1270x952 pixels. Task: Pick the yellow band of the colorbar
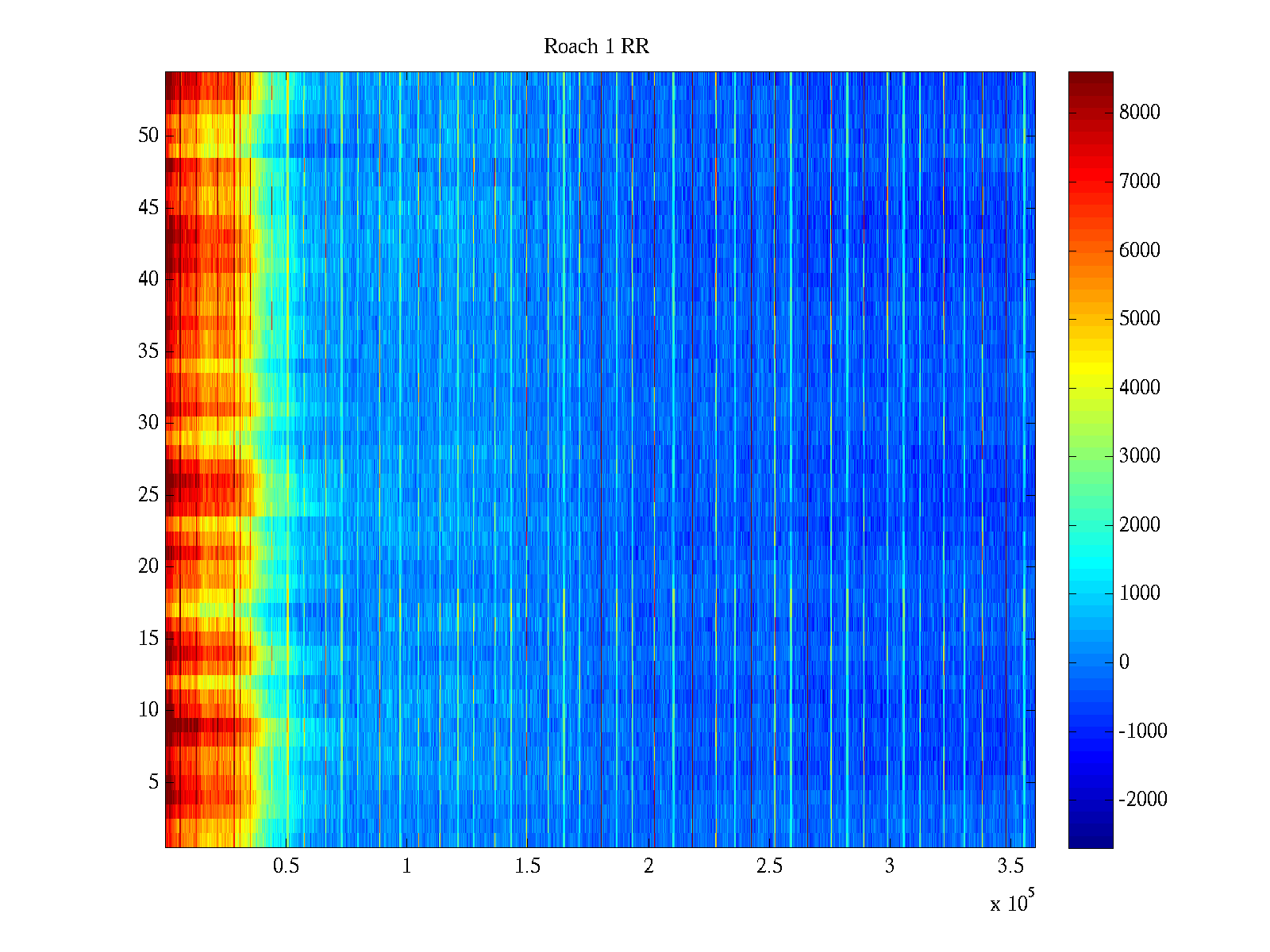click(1090, 373)
